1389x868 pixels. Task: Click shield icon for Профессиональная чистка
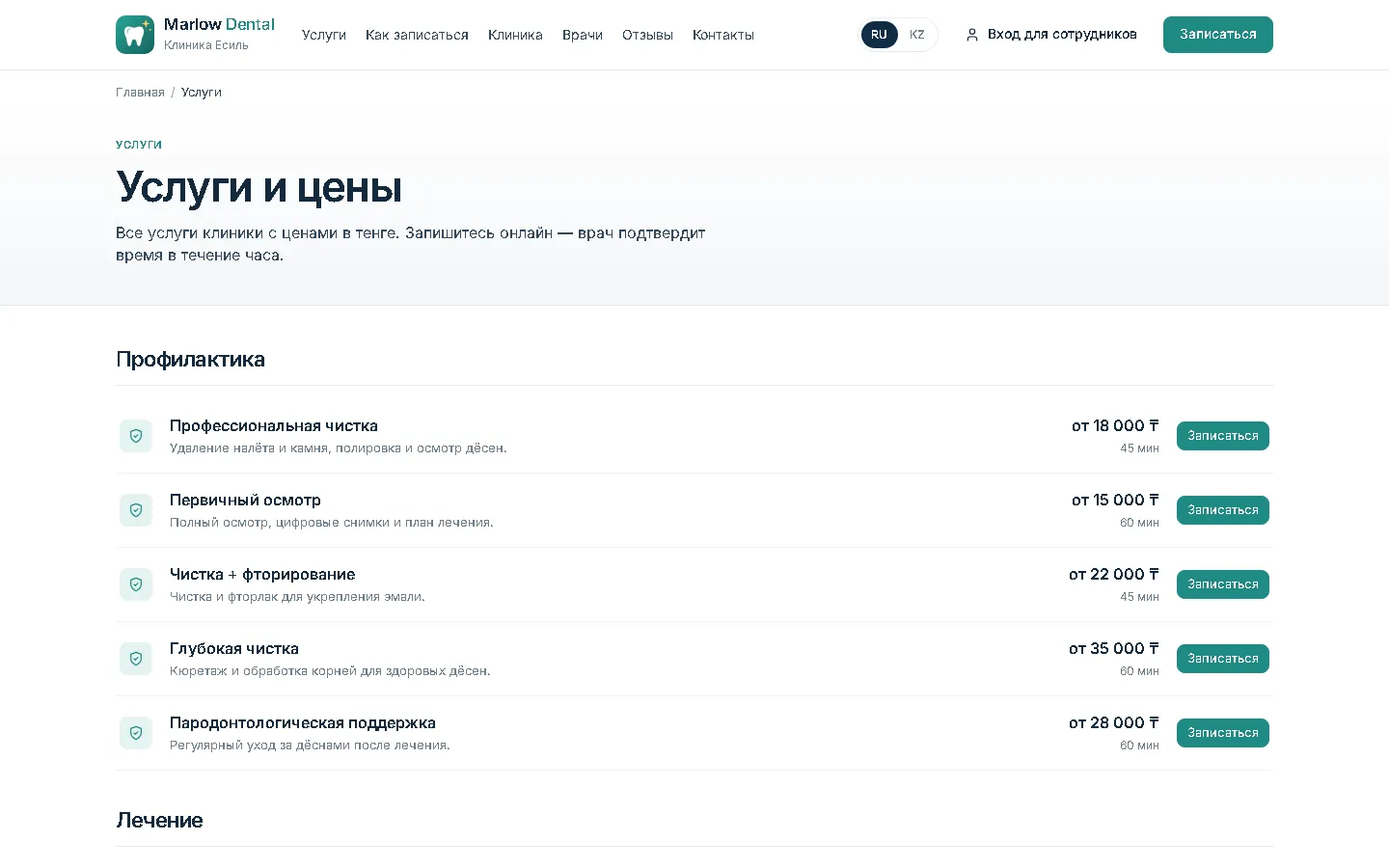[136, 436]
